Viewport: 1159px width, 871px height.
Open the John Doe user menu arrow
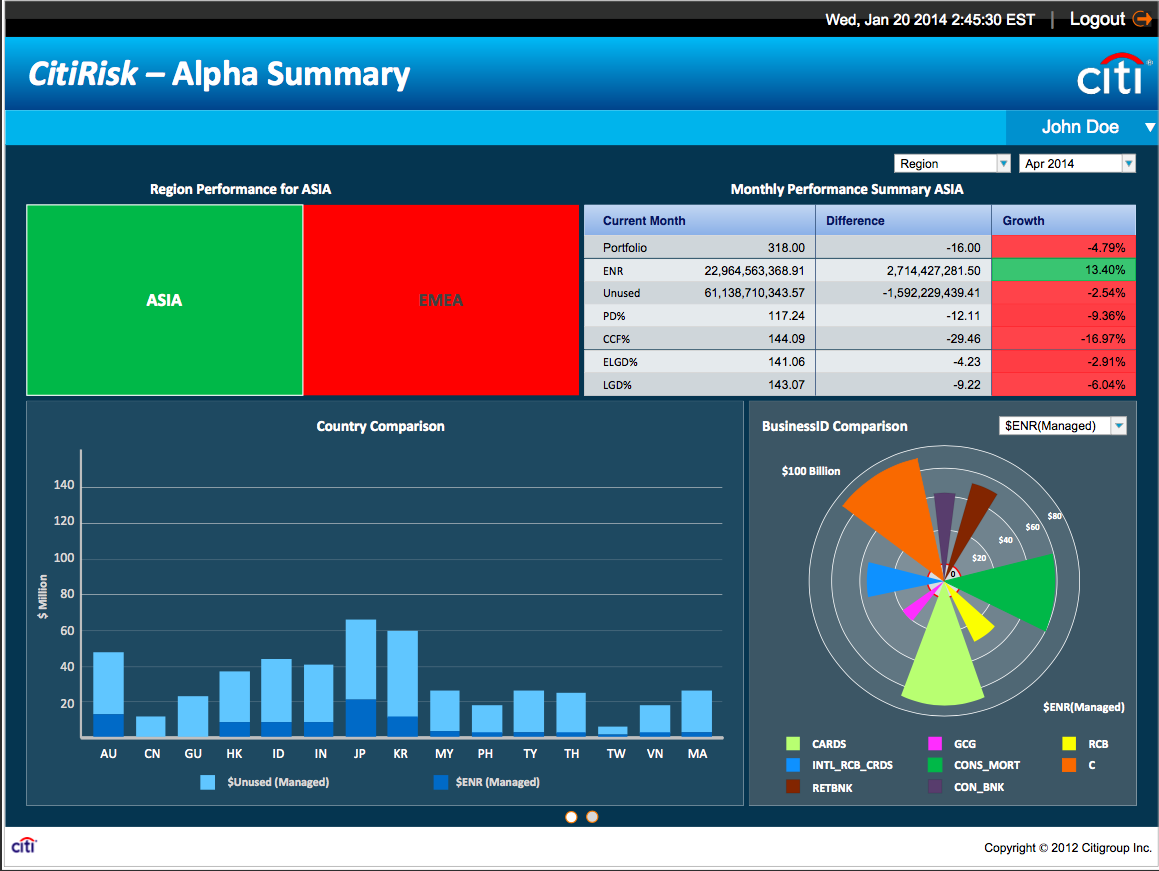click(x=1149, y=127)
